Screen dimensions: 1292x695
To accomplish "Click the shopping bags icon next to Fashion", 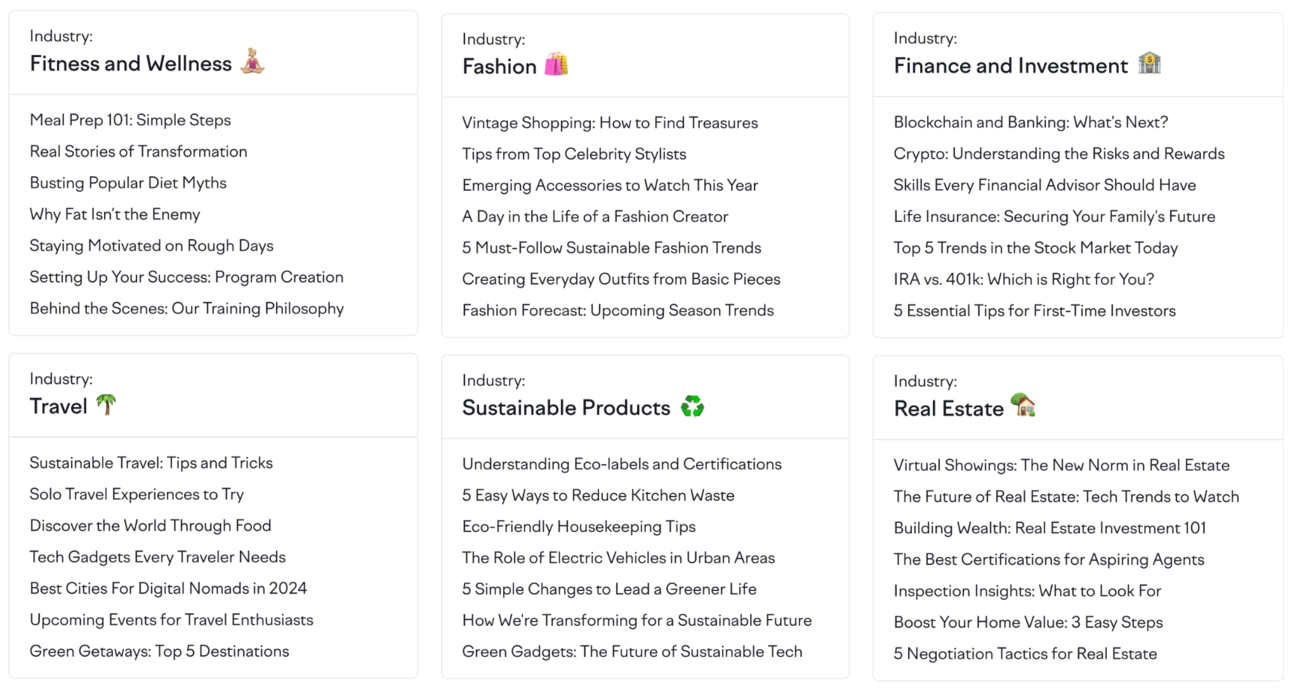I will click(556, 65).
